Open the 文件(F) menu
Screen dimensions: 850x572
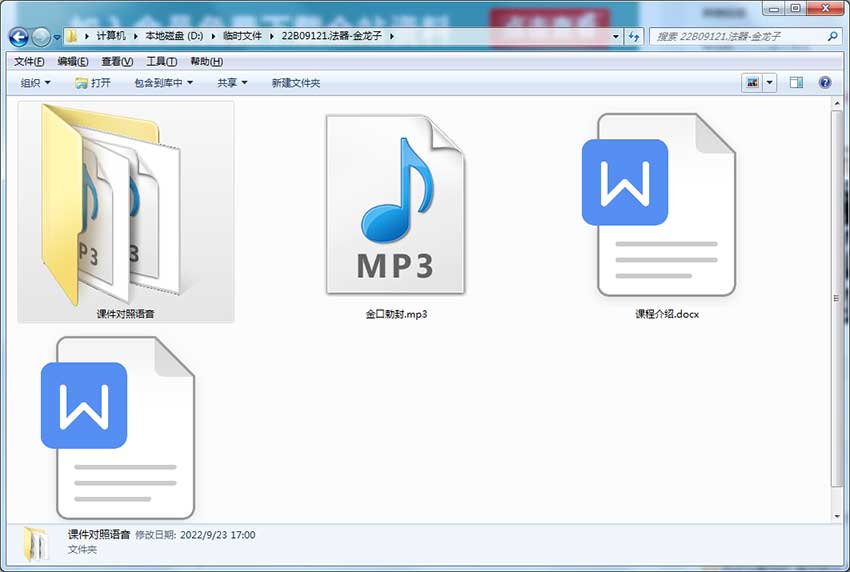(29, 61)
